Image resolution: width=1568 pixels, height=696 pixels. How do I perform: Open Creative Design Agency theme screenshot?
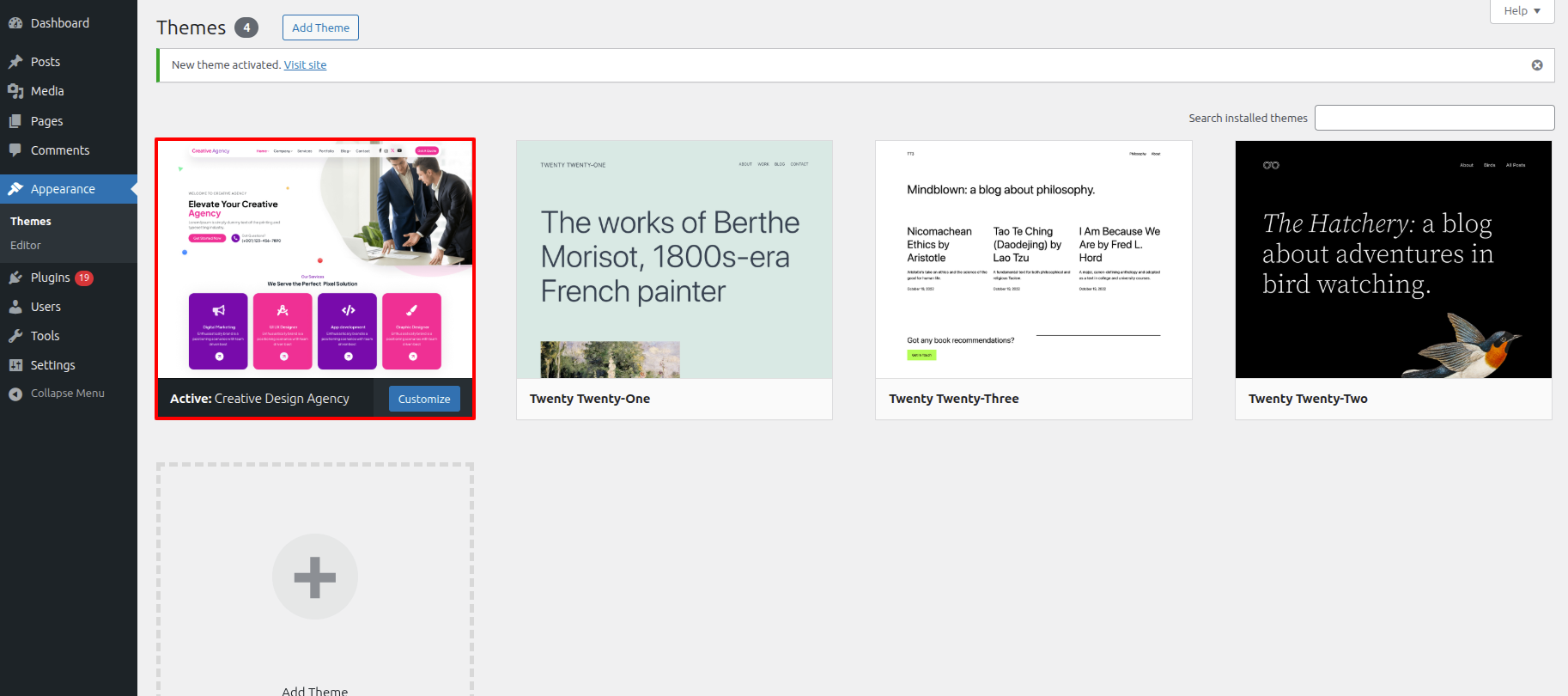point(315,259)
